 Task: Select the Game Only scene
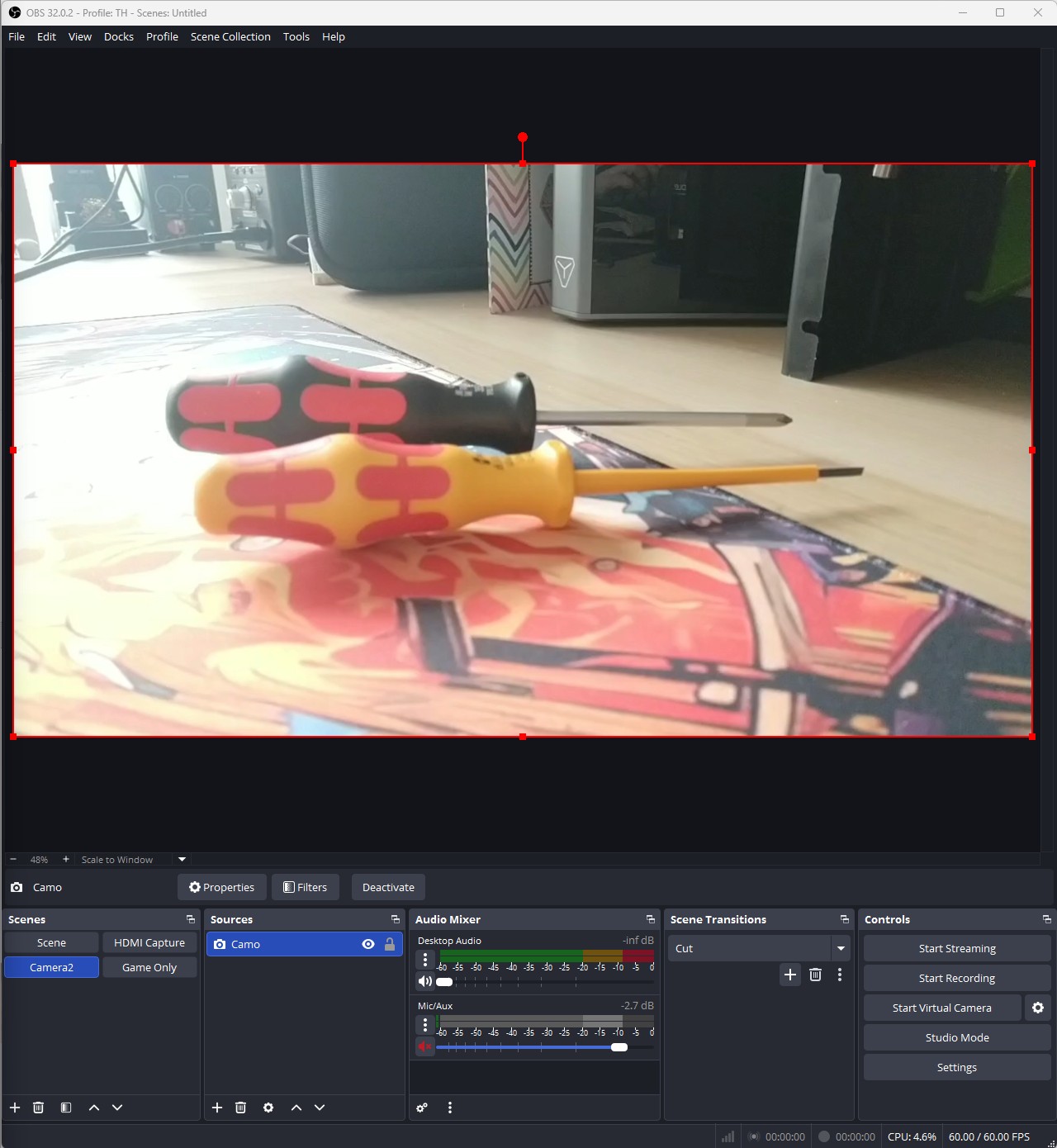click(x=149, y=967)
